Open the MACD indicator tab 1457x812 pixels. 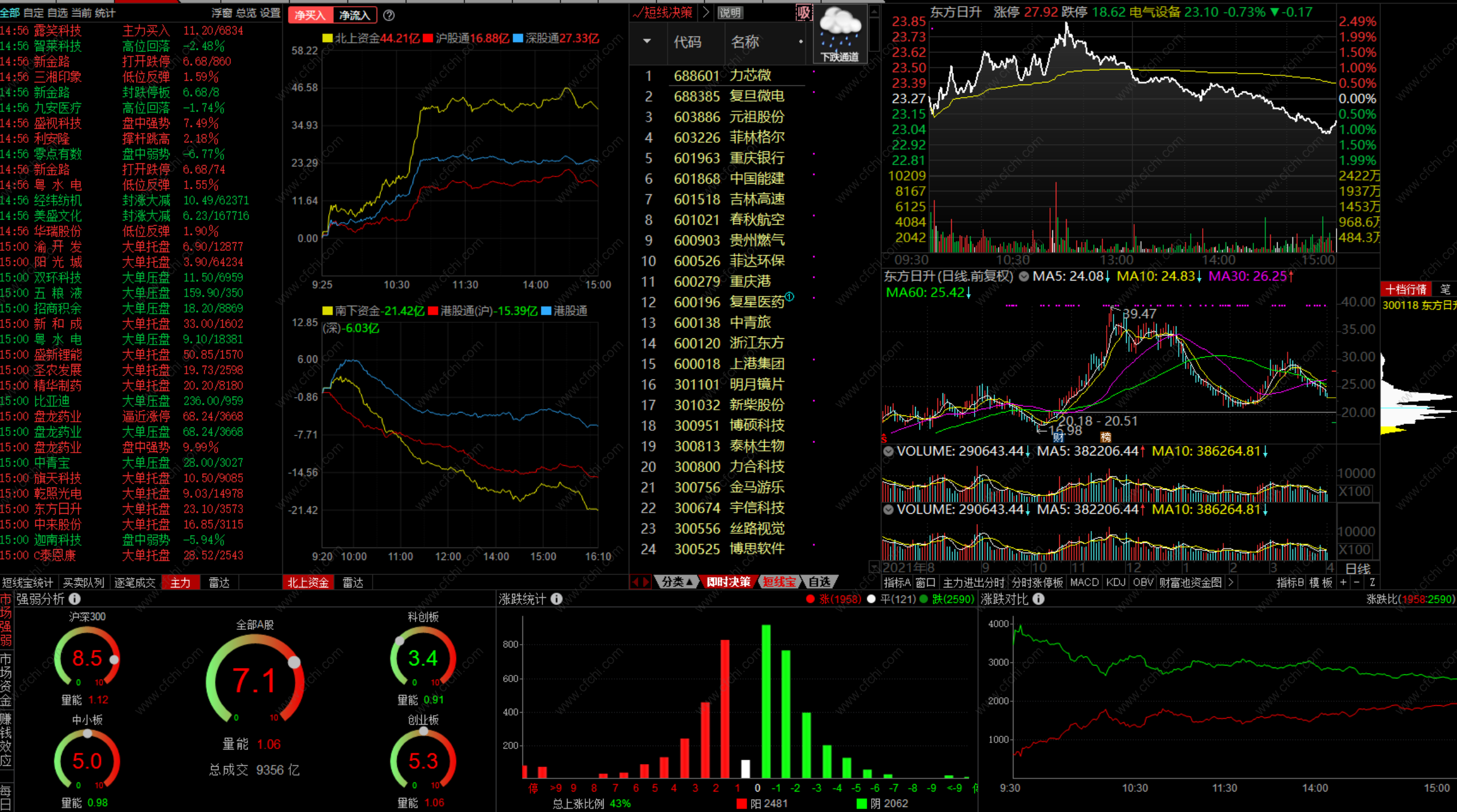coord(1084,582)
